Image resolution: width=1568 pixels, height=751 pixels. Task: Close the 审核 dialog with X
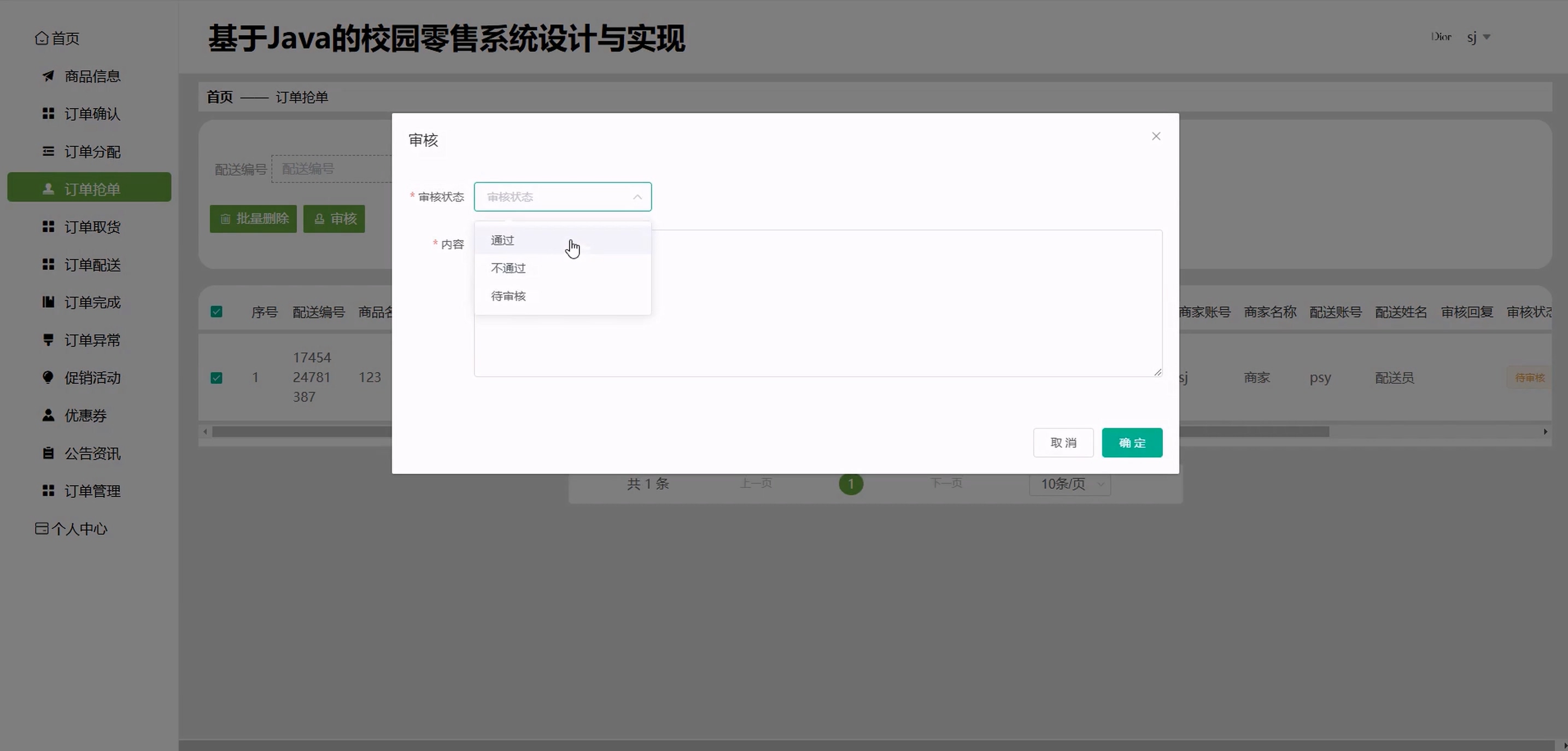(x=1156, y=136)
